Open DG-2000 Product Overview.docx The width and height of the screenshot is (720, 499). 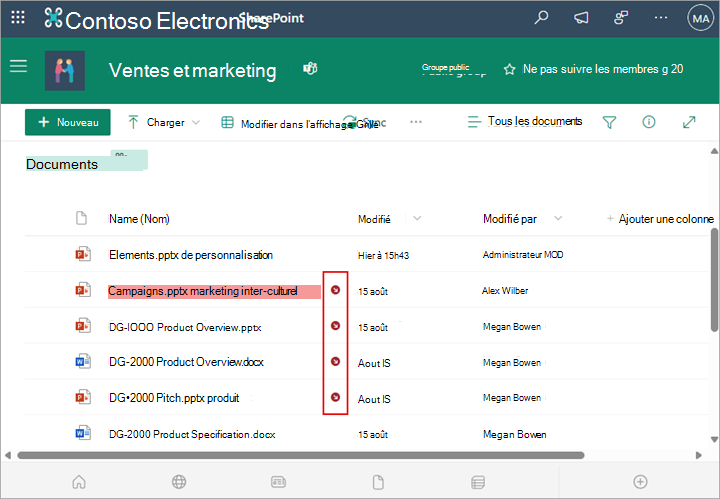click(x=186, y=362)
